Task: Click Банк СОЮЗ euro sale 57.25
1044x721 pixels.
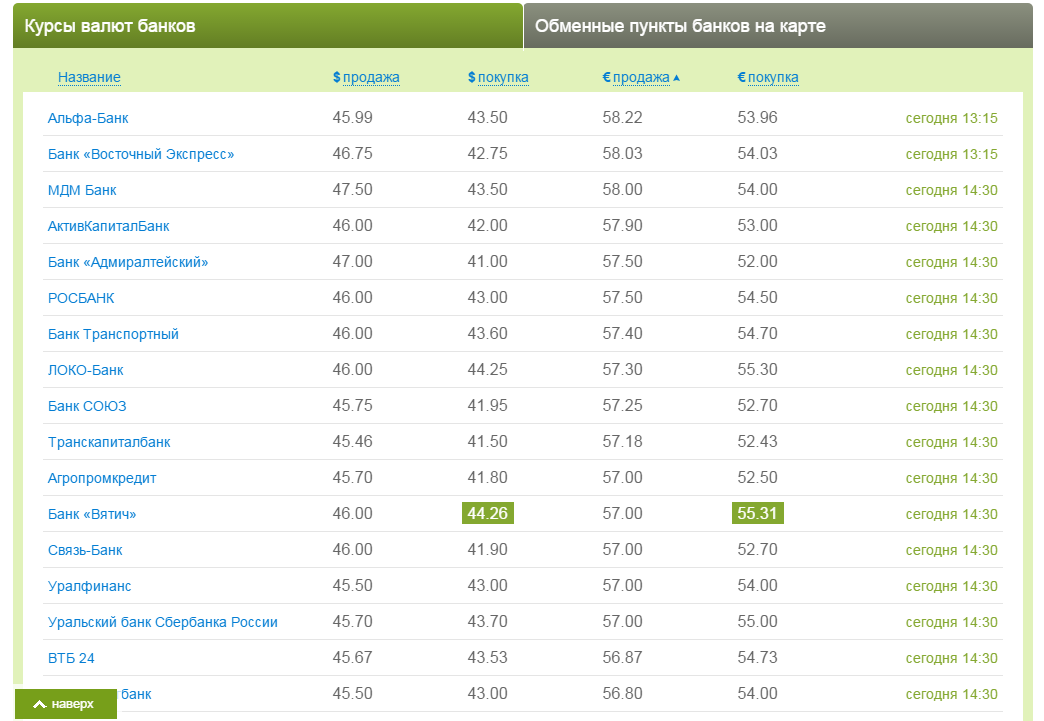Action: (x=623, y=405)
